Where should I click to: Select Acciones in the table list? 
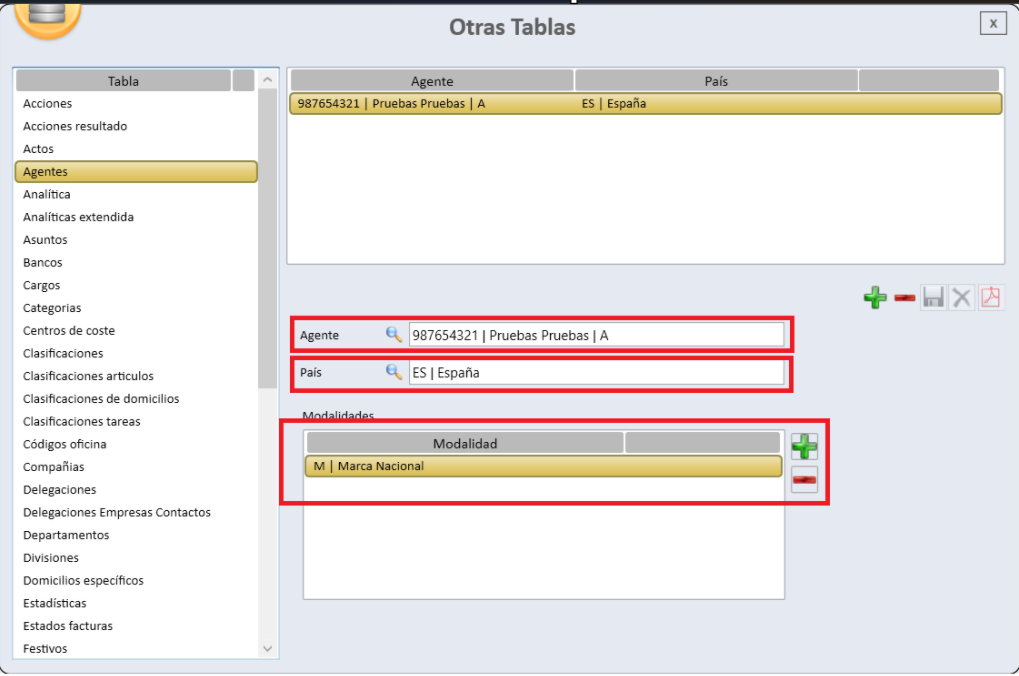(48, 104)
